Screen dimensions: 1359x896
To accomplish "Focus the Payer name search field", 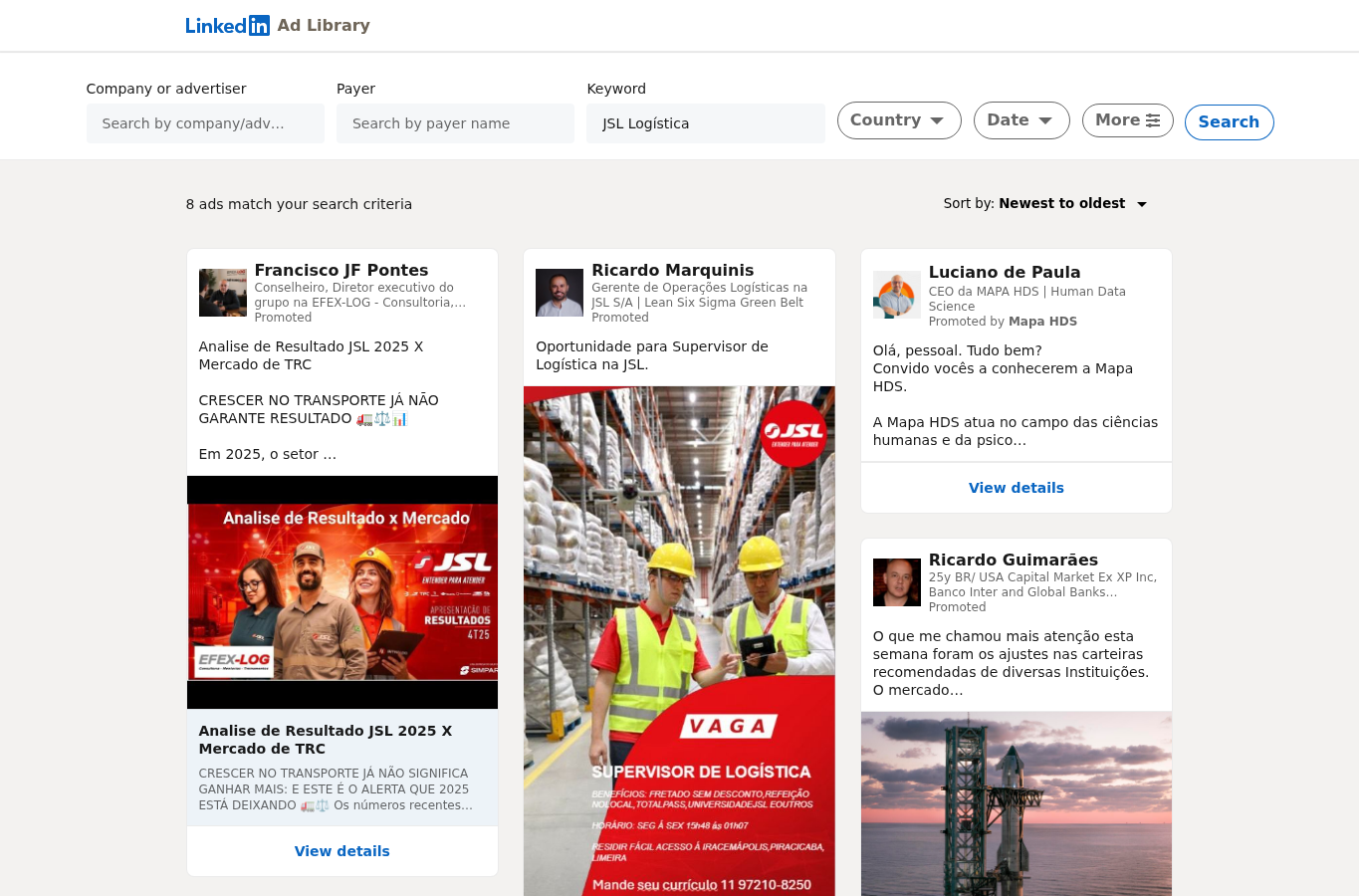I will point(455,123).
